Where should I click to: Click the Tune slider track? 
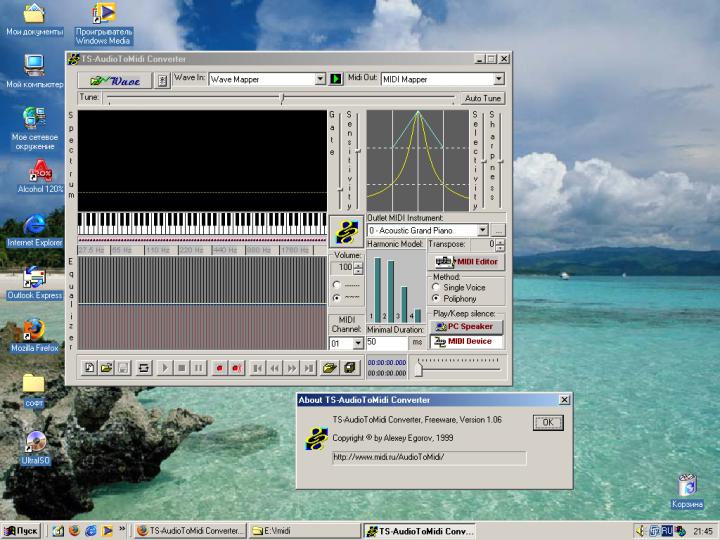click(200, 98)
